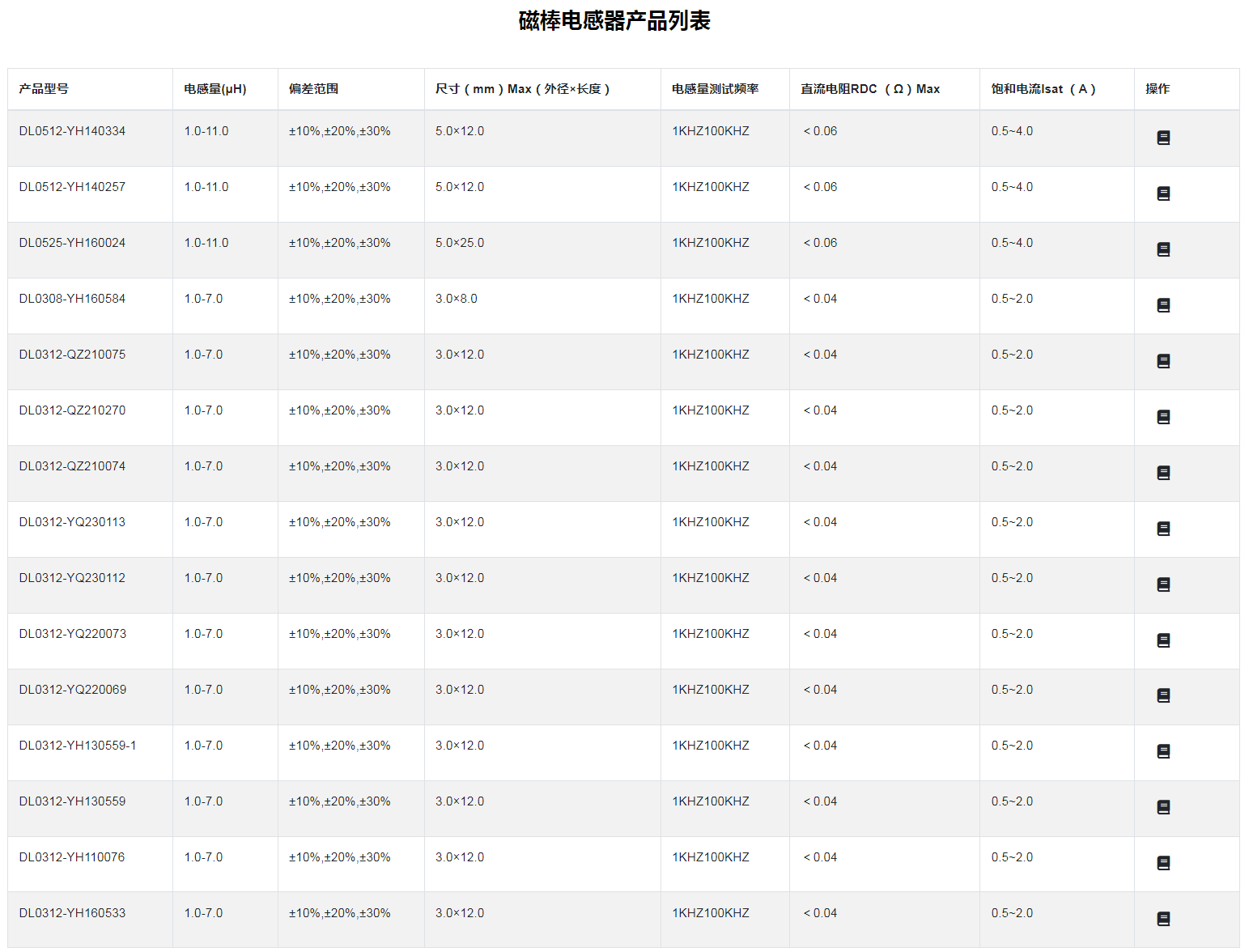Viewport: 1249px width, 952px height.
Task: View datasheet icon for DL0312-QZ210270
Action: point(1163,417)
